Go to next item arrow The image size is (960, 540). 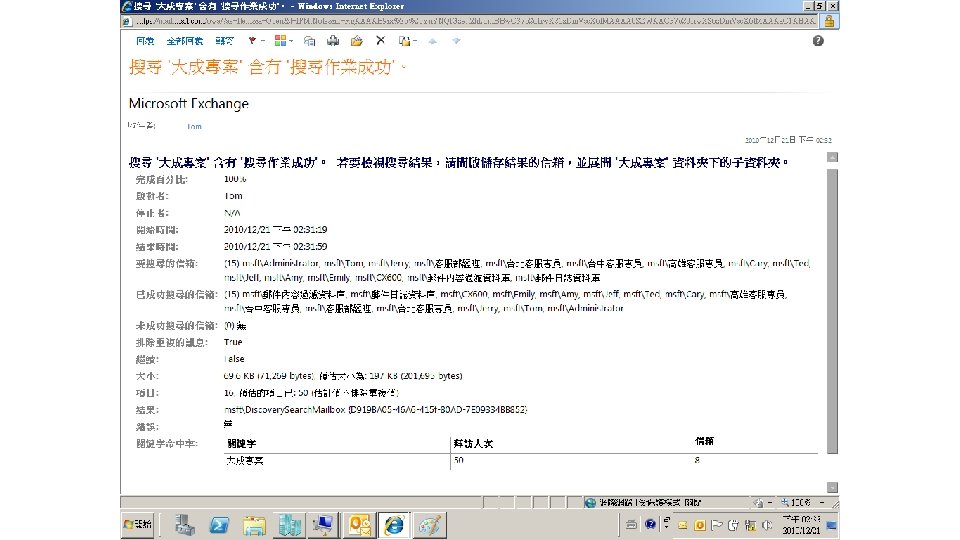point(456,41)
